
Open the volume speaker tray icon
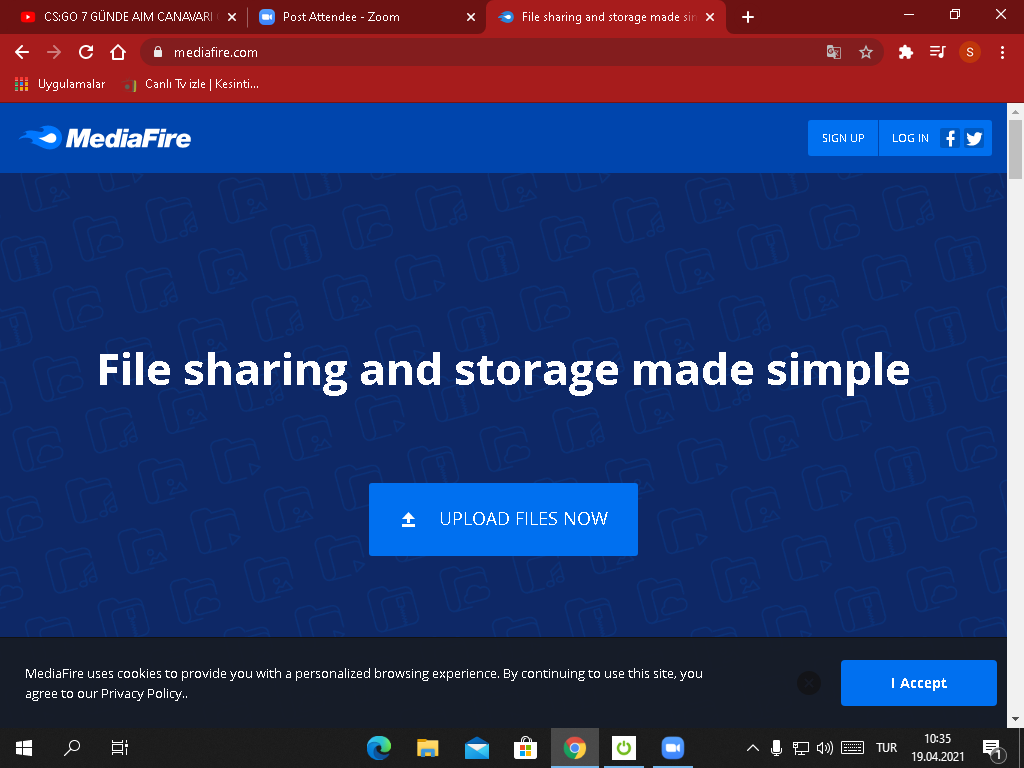(x=825, y=748)
